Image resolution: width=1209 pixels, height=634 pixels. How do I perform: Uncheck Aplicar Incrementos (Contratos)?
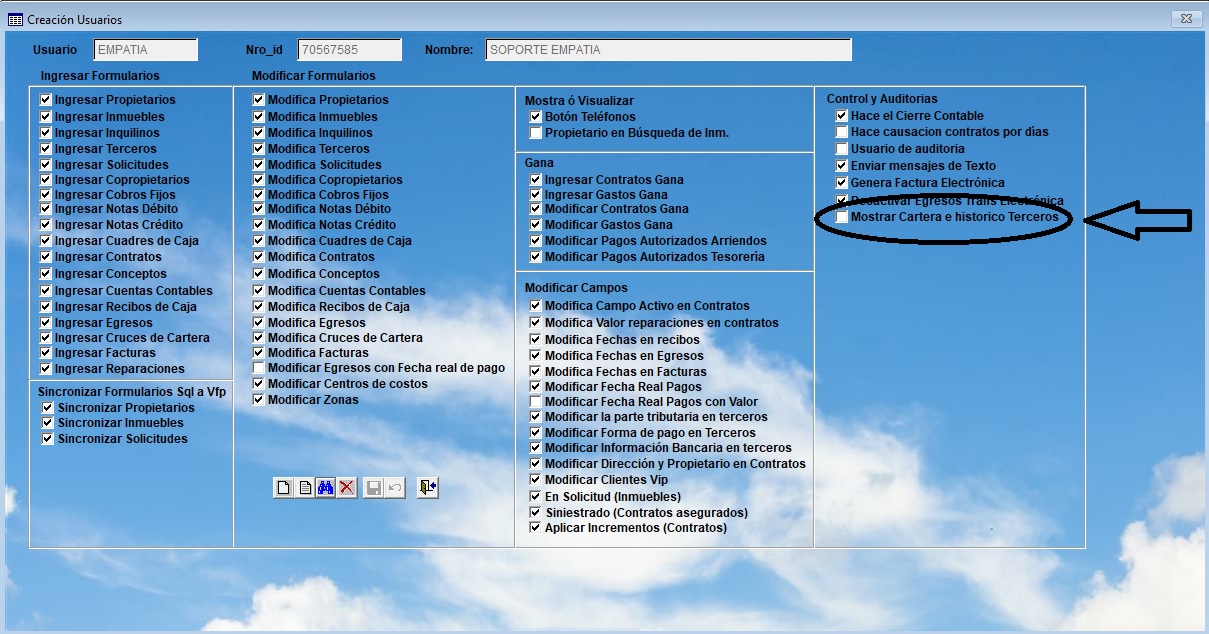pyautogui.click(x=536, y=528)
